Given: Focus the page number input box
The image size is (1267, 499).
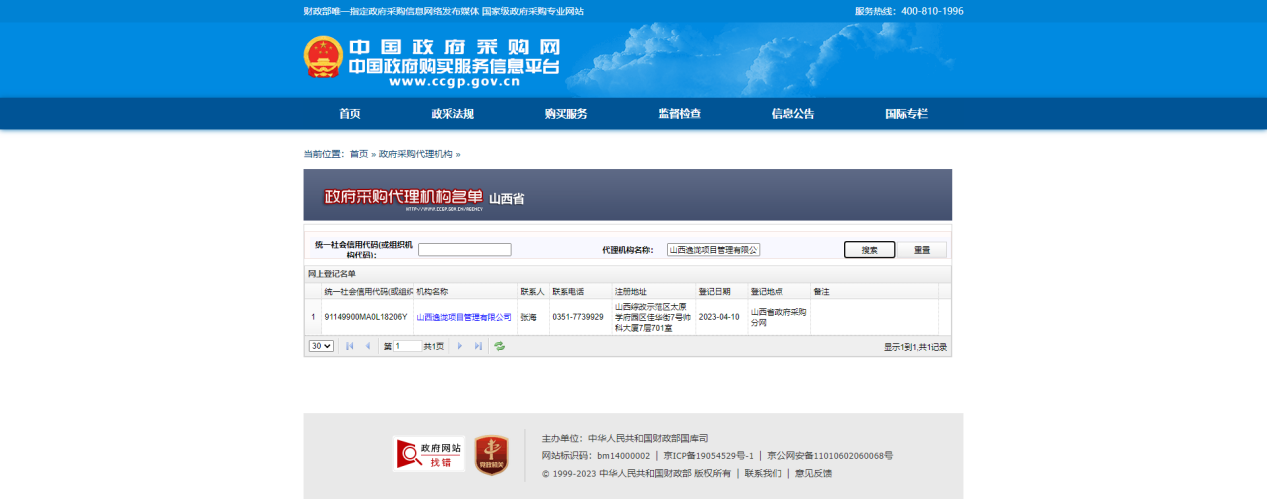Looking at the screenshot, I should [x=407, y=346].
